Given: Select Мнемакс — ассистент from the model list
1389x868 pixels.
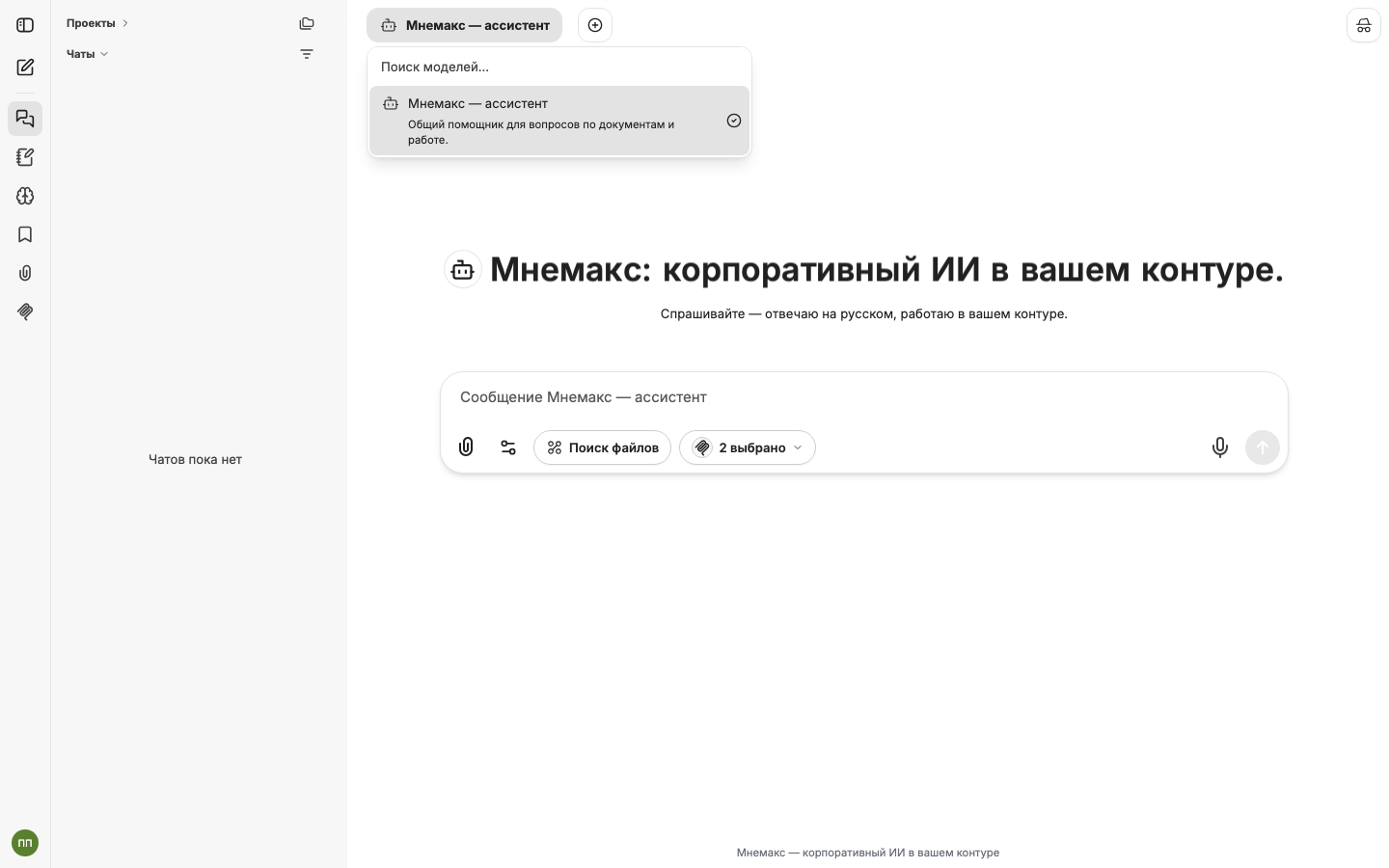Looking at the screenshot, I should [559, 121].
